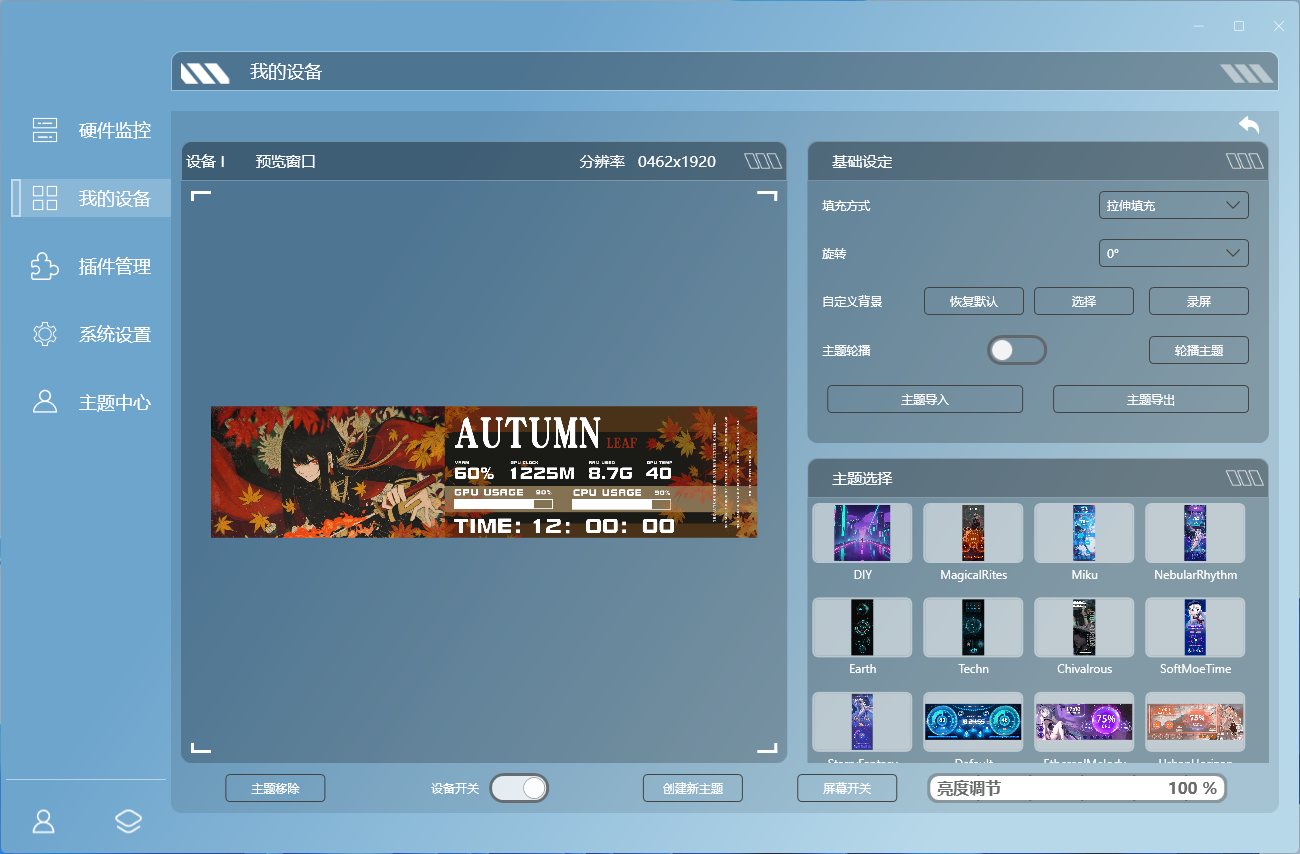This screenshot has height=854, width=1300.
Task: Click the AUTUMN theme preview image
Action: point(484,472)
